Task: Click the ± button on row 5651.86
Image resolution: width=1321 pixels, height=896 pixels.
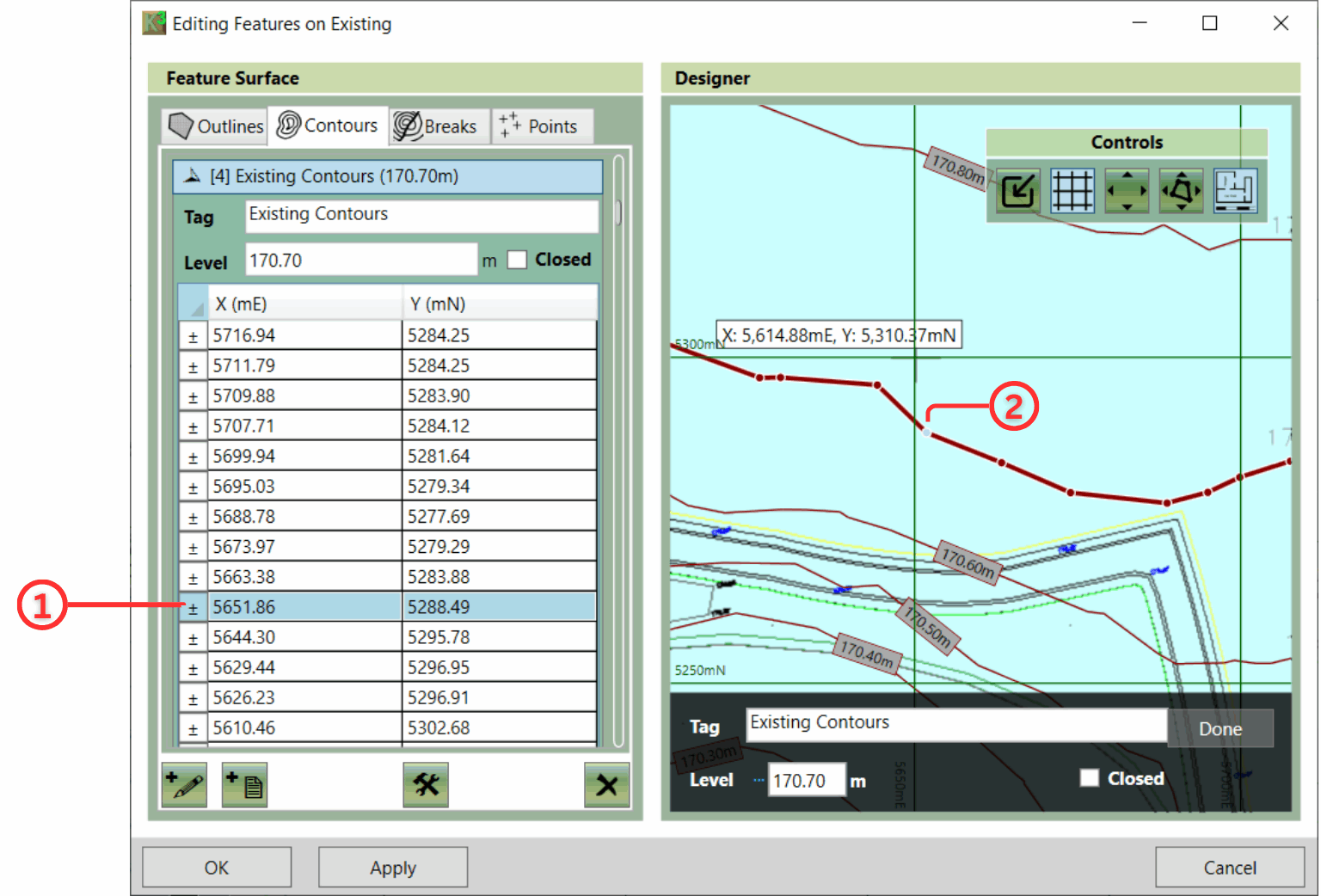Action: coord(193,608)
